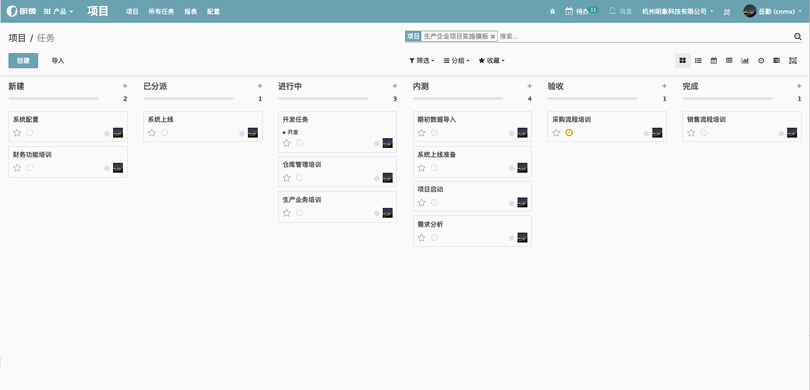Open the 配置 menu
The height and width of the screenshot is (390, 810).
[213, 11]
